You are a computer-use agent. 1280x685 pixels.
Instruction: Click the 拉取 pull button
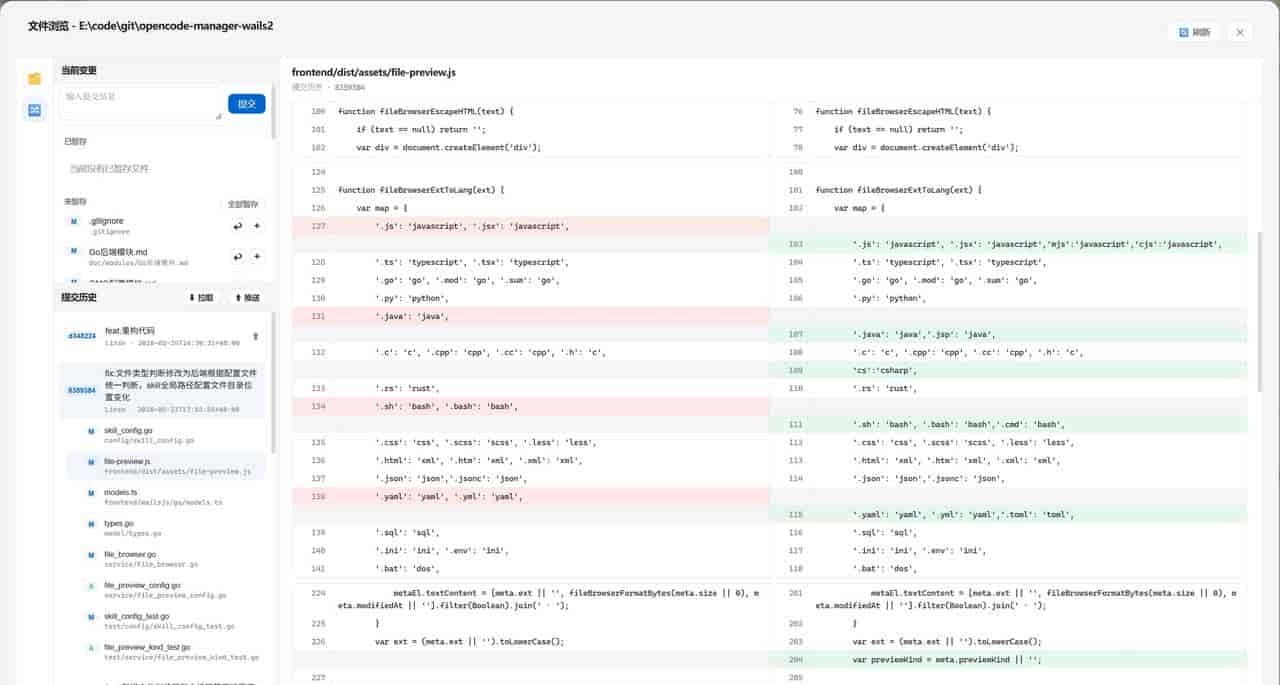click(x=201, y=298)
